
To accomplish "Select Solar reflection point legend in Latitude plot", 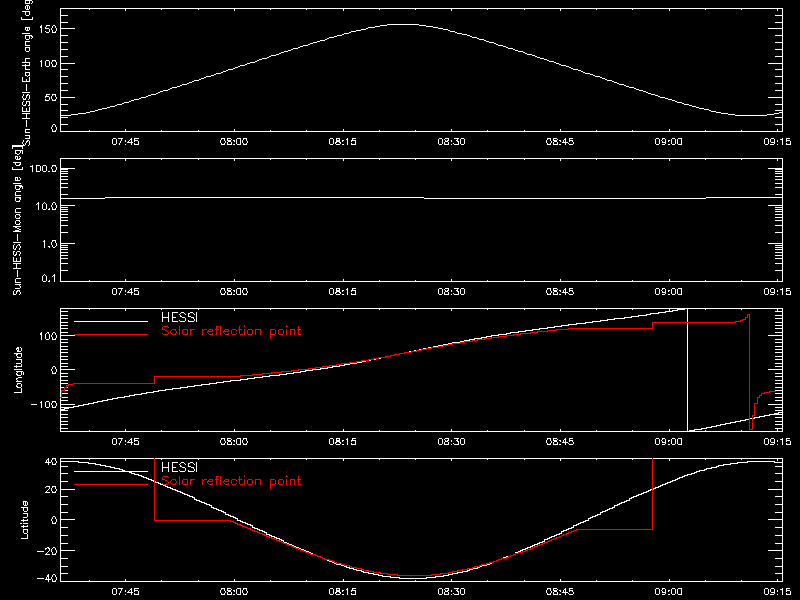I will tap(231, 481).
